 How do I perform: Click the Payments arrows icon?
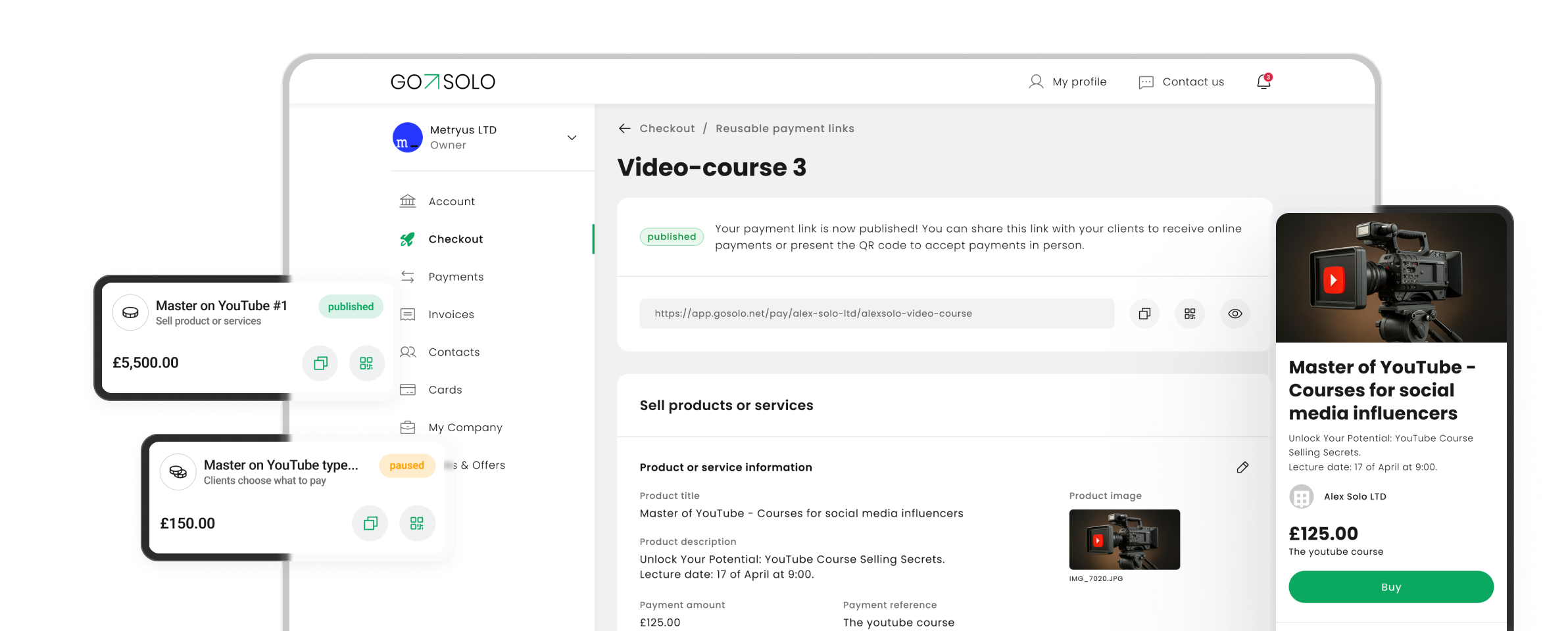(x=408, y=277)
